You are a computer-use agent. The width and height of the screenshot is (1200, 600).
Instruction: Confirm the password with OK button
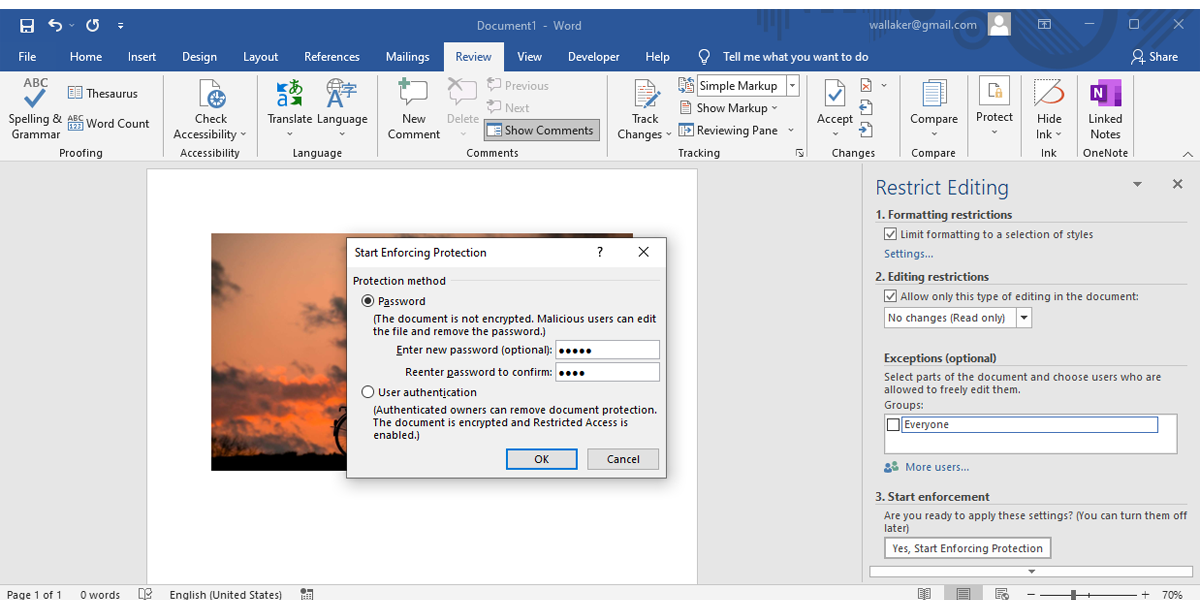(541, 459)
